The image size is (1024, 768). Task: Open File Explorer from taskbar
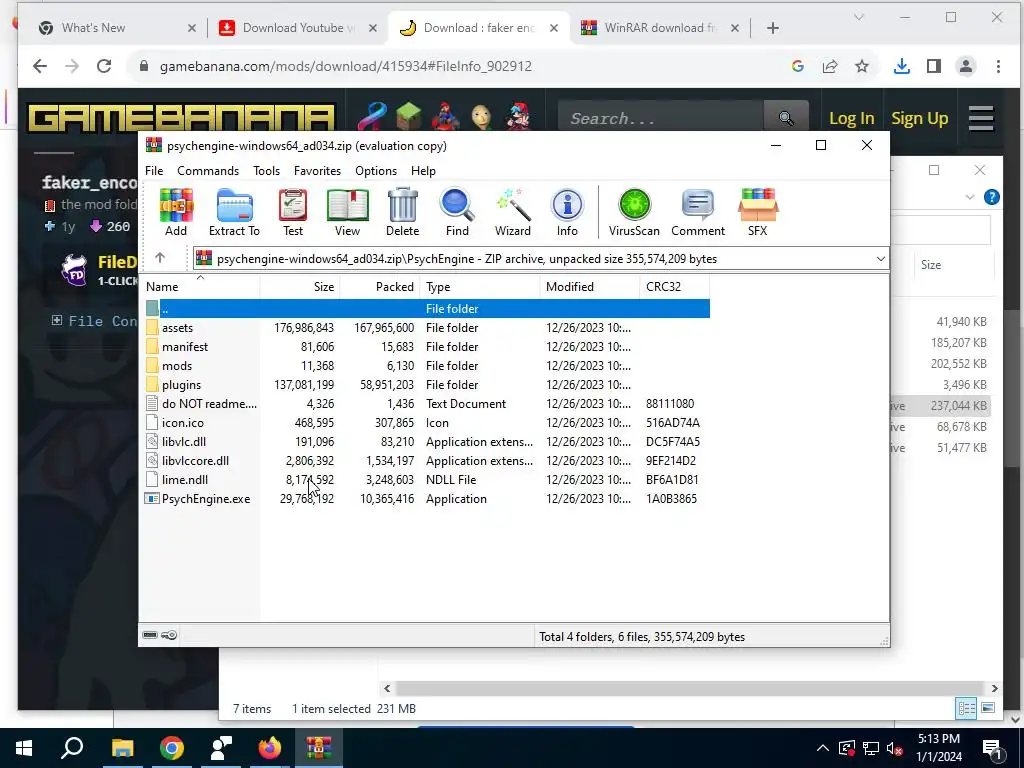(x=122, y=748)
